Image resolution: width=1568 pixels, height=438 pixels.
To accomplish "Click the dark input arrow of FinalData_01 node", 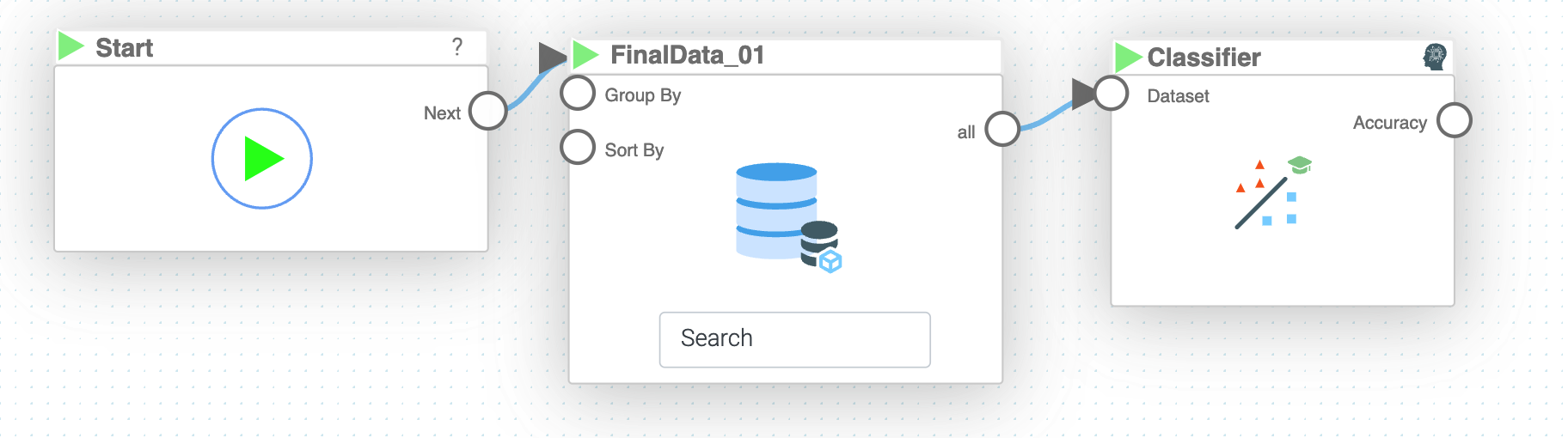I will click(x=551, y=58).
